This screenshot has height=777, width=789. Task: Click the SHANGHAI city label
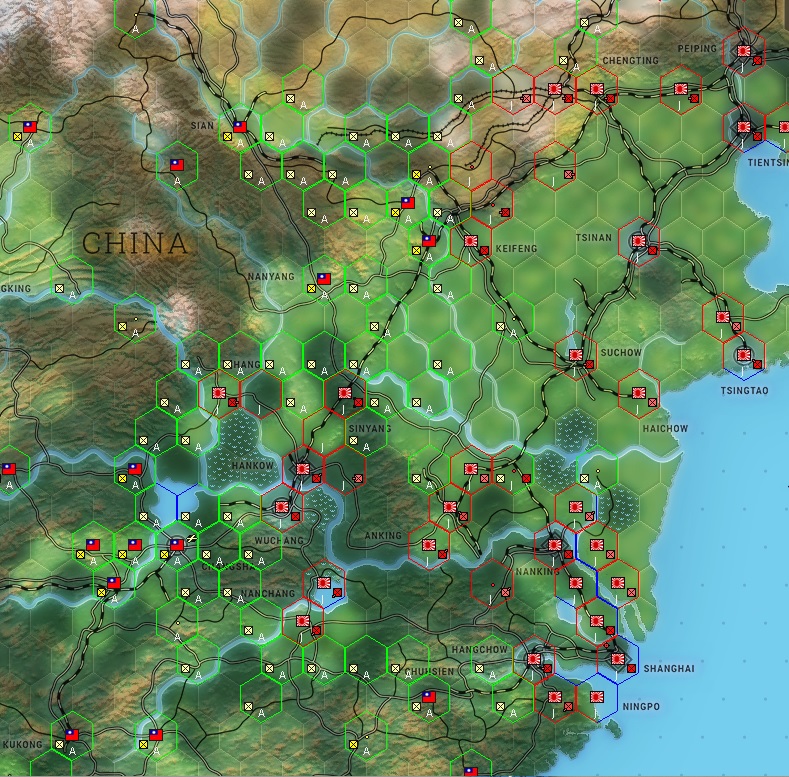(669, 669)
